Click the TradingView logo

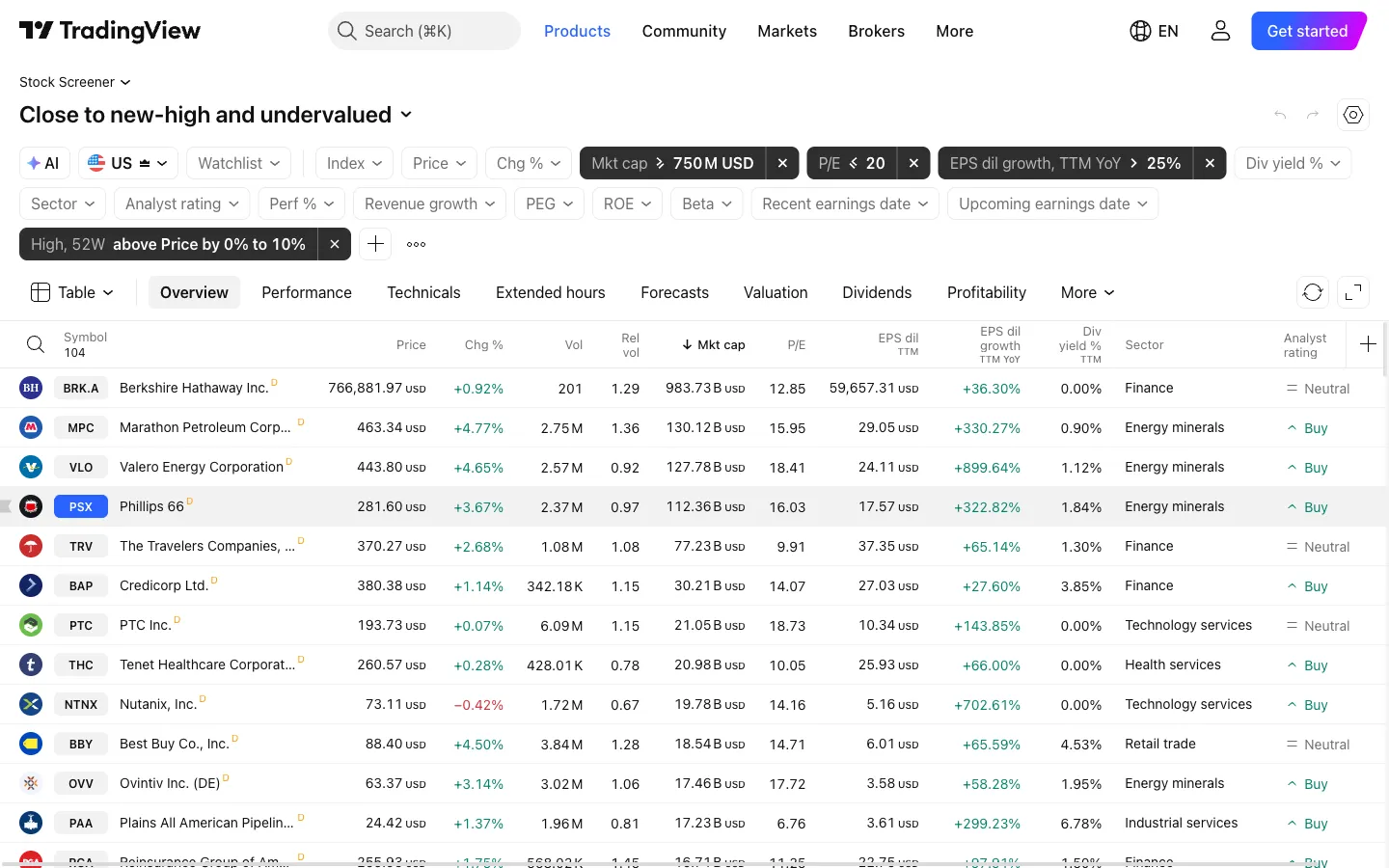110,31
